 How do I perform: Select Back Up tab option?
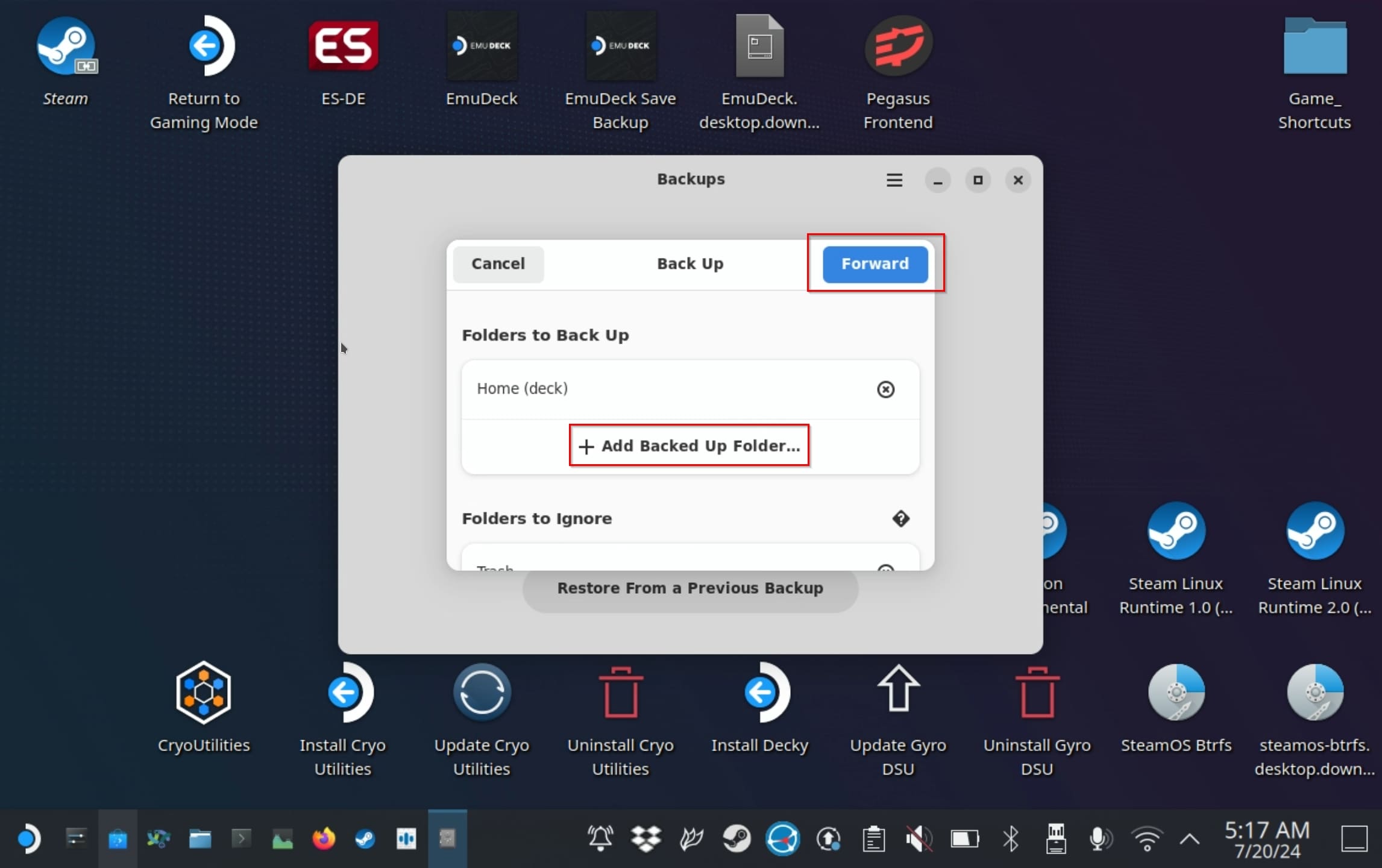point(690,263)
